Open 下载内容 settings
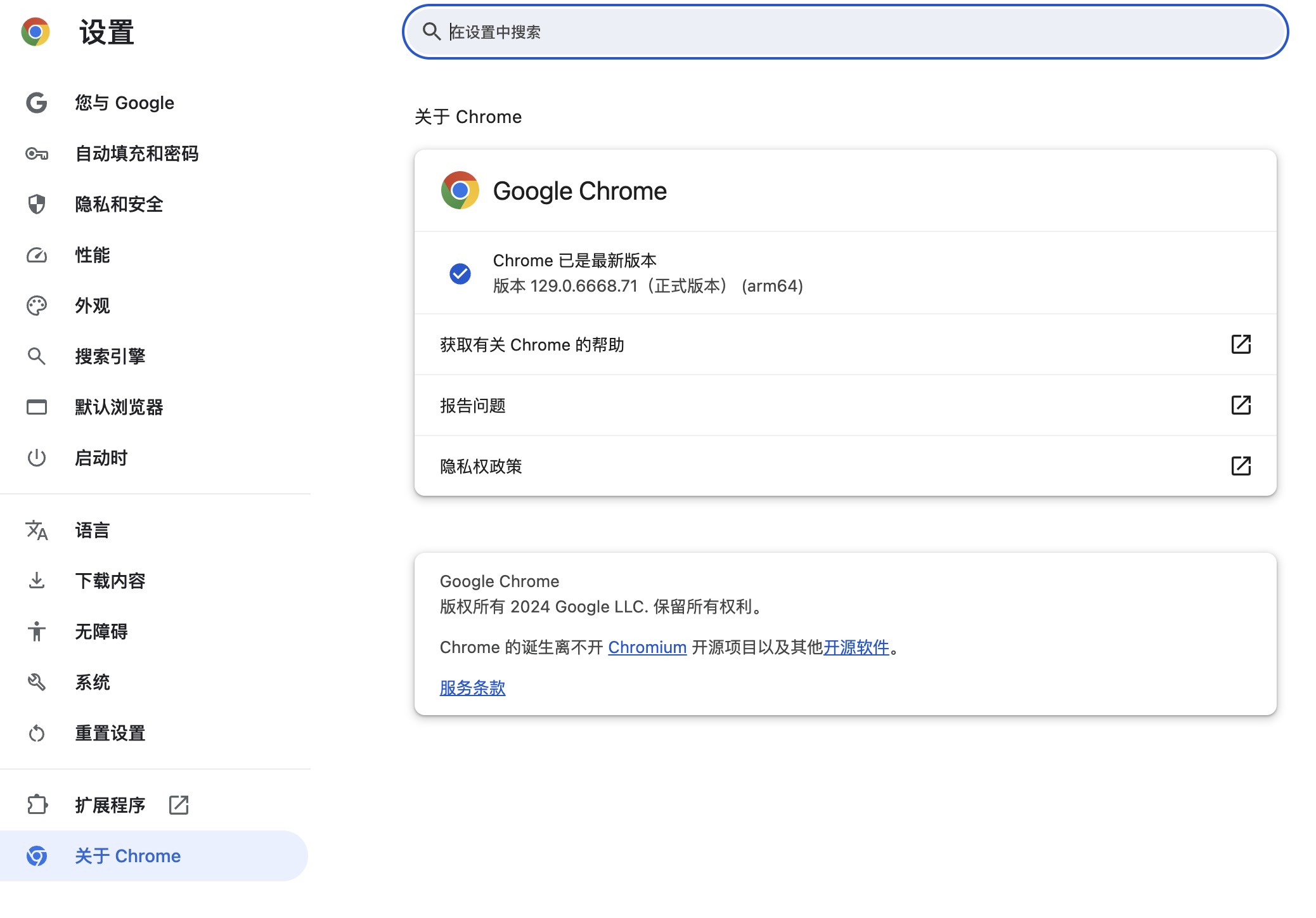The width and height of the screenshot is (1316, 918). pyautogui.click(x=154, y=581)
